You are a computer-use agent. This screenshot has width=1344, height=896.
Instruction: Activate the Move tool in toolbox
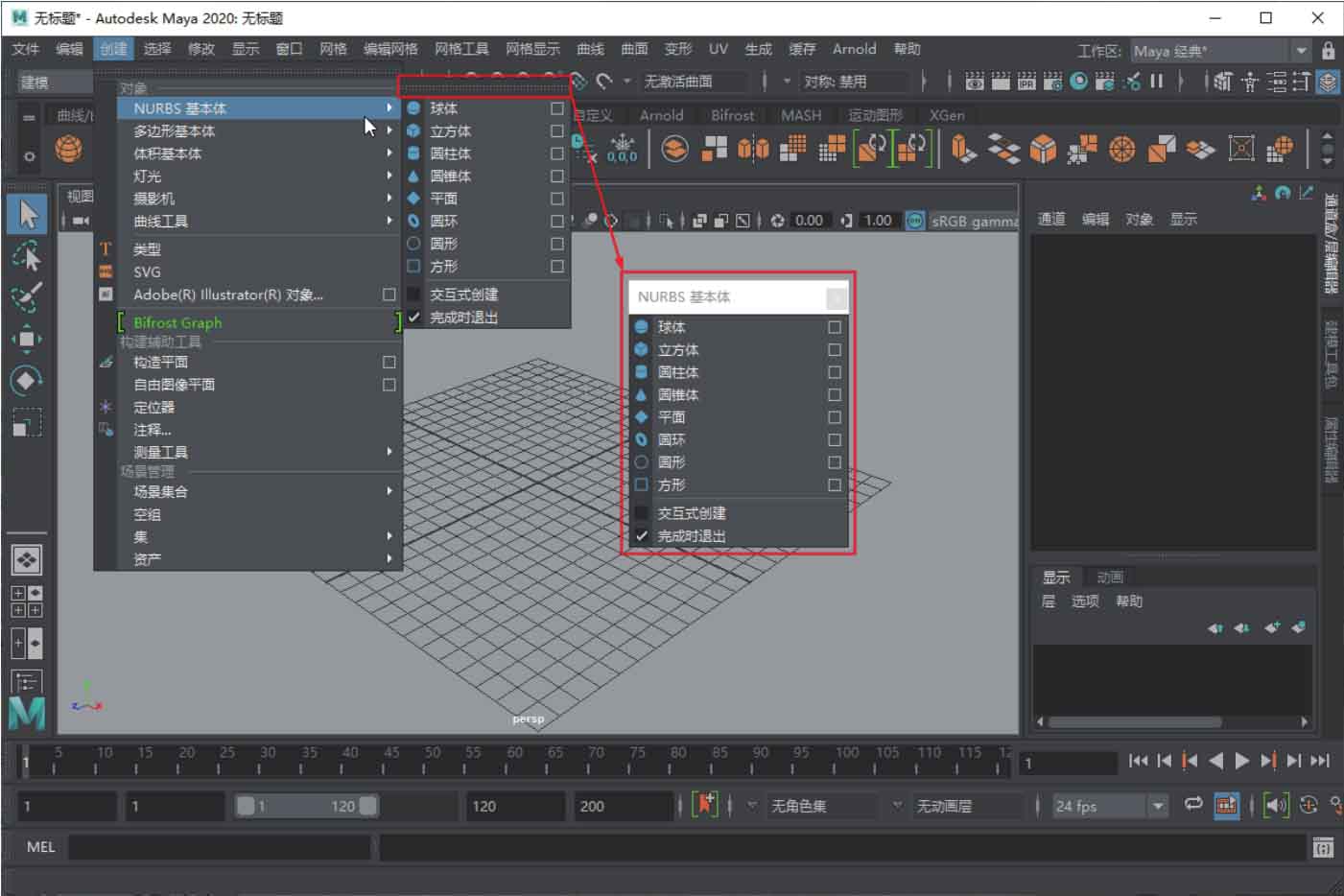pyautogui.click(x=27, y=339)
